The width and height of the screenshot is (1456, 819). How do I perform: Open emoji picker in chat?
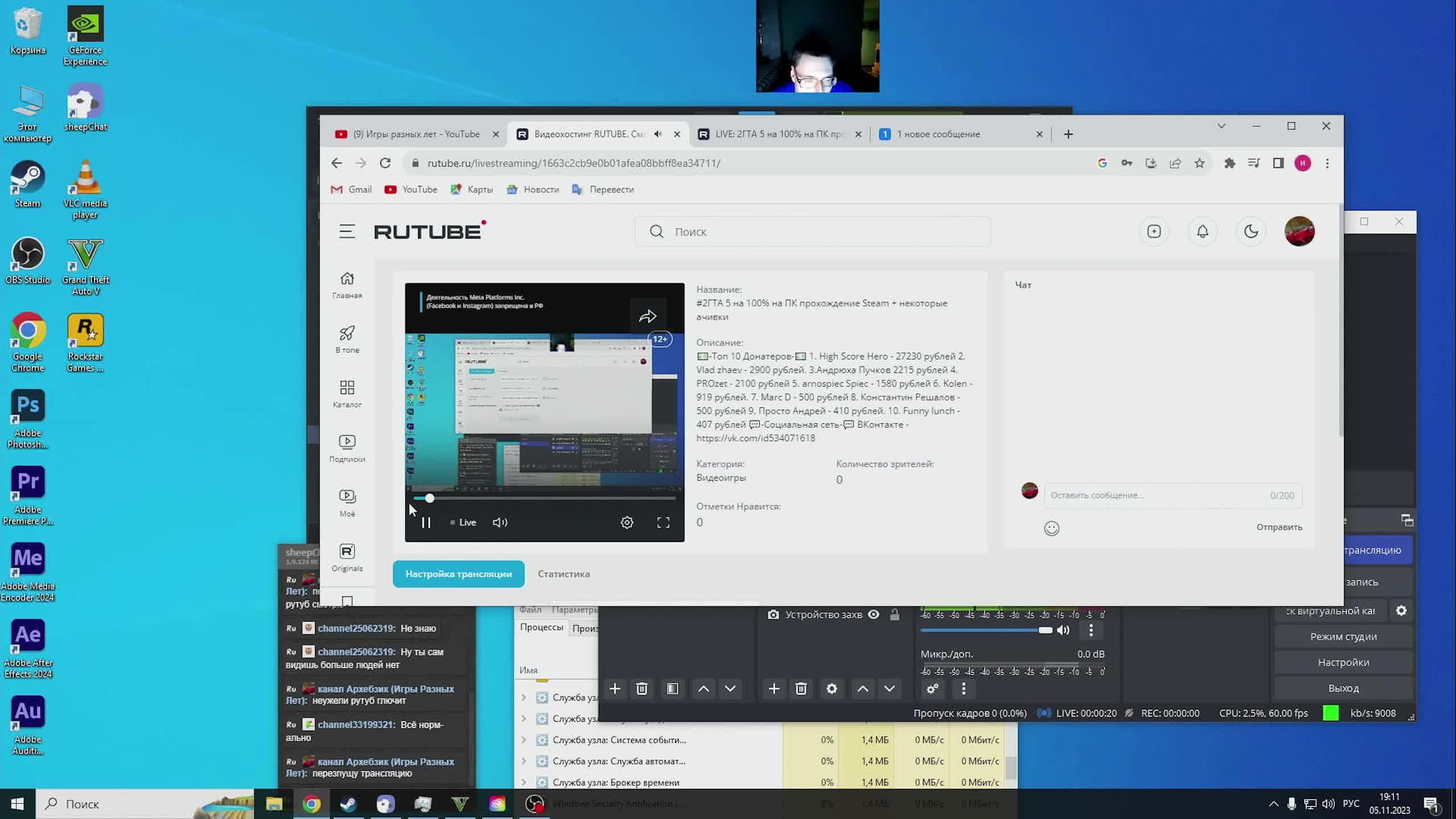(1052, 528)
